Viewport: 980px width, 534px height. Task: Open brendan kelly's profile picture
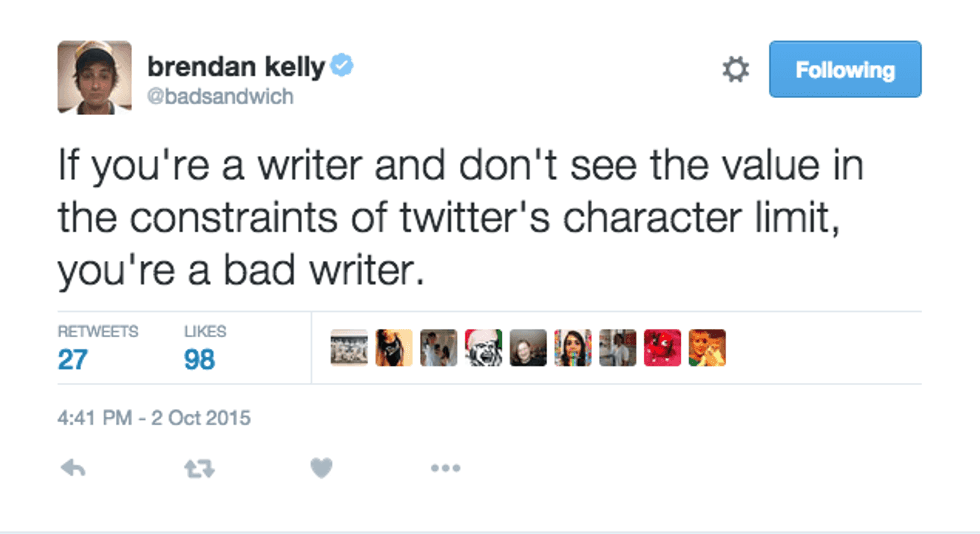point(94,77)
